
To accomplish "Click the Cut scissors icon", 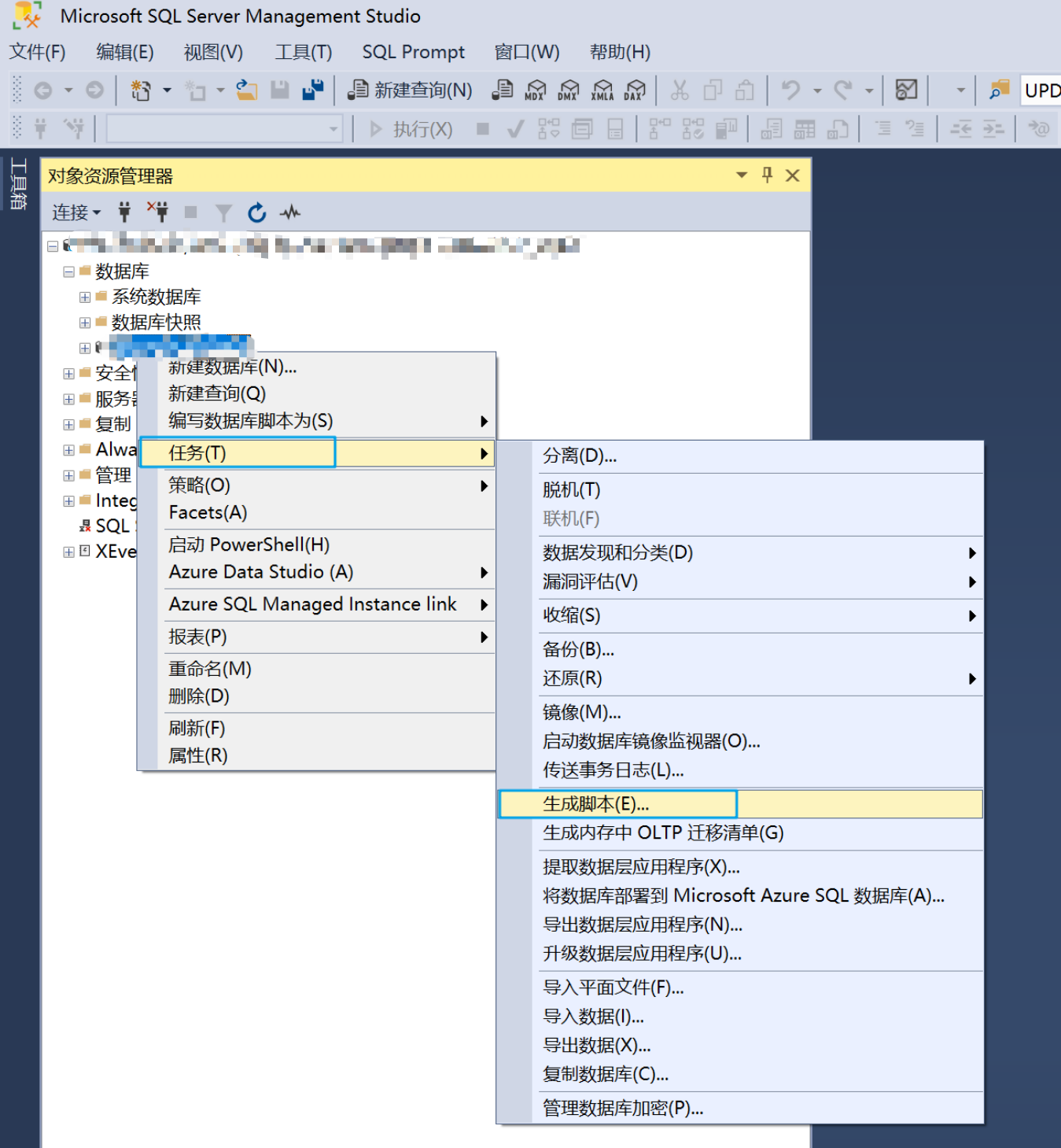I will tap(680, 90).
